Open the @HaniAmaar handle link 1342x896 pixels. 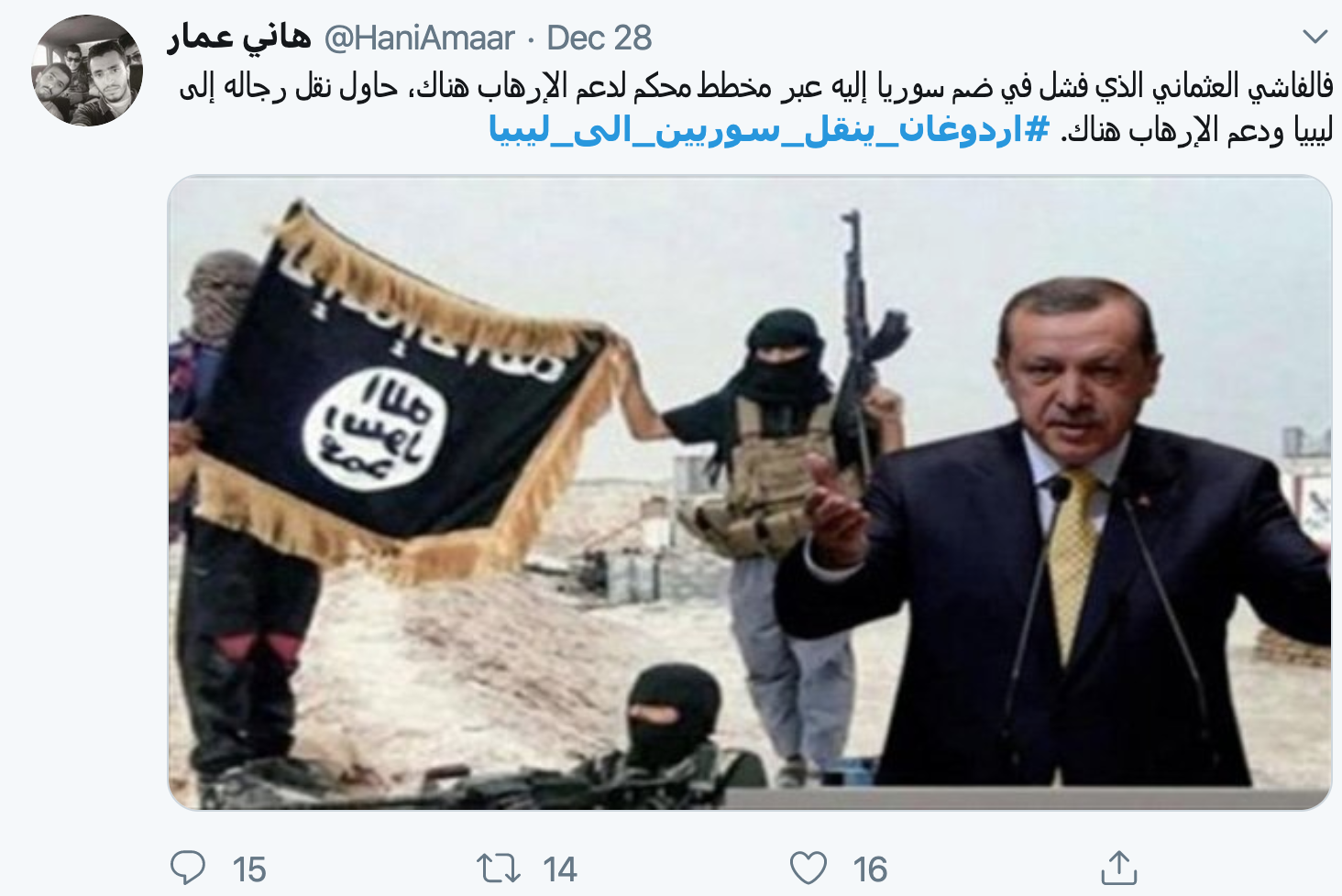[419, 38]
